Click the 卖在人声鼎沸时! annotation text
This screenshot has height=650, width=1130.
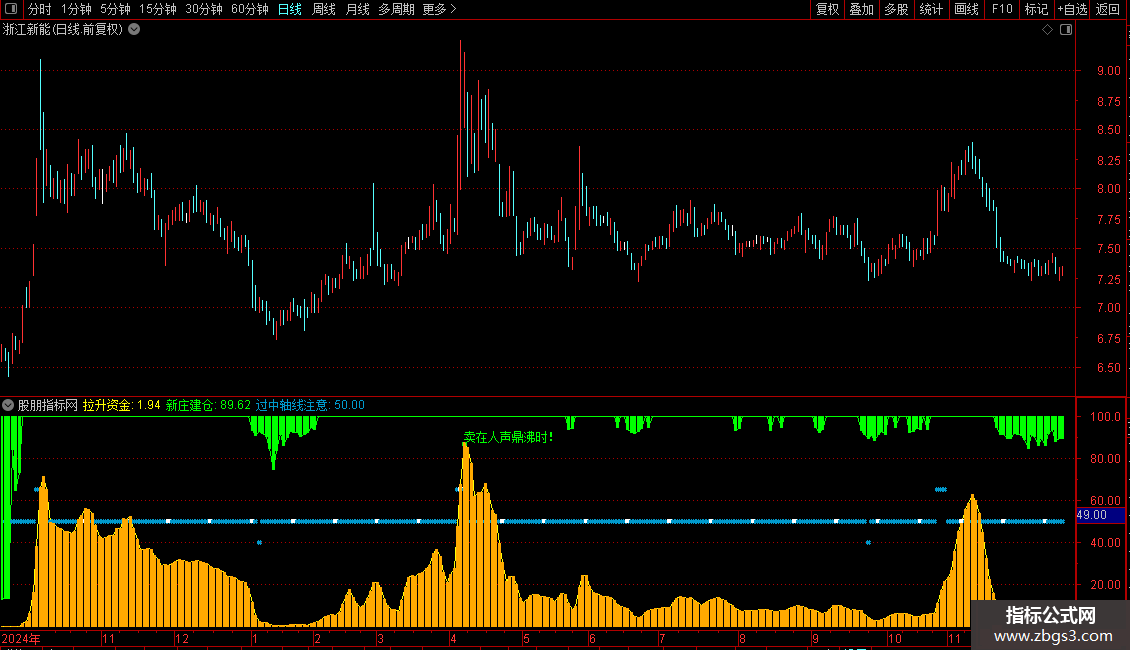(x=508, y=437)
